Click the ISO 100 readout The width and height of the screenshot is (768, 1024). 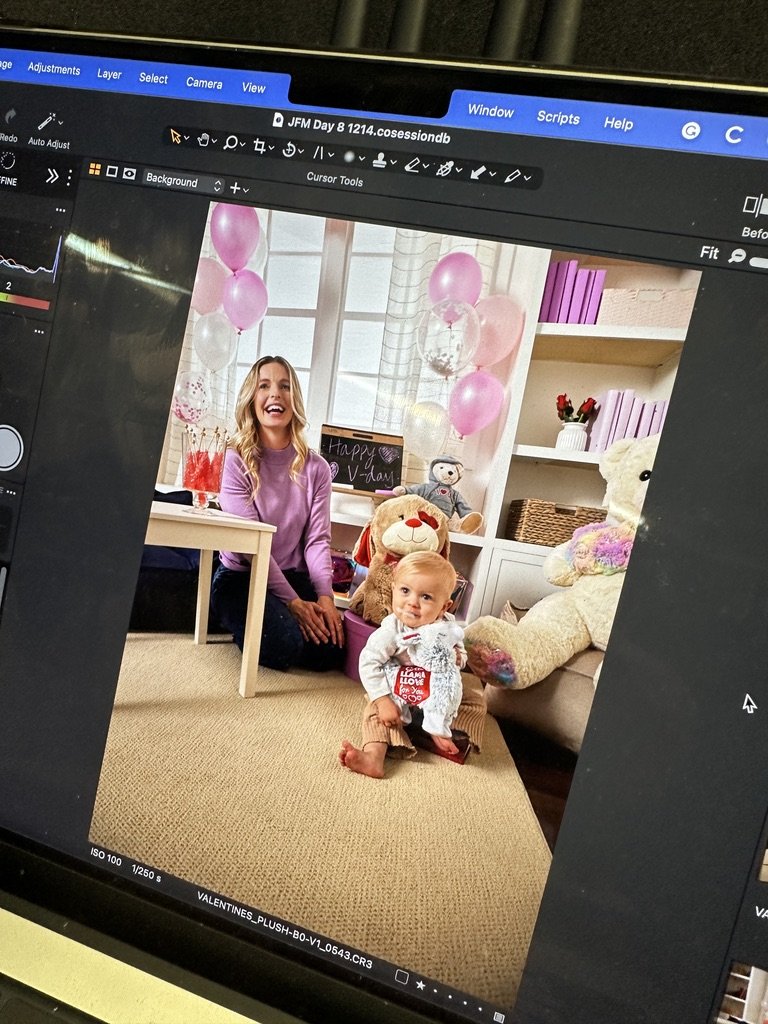tap(106, 856)
